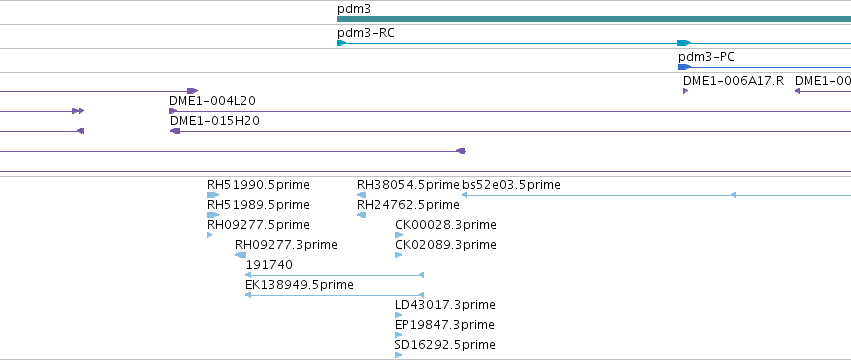Select the RH38054.5prime EST glyph
The height and width of the screenshot is (360, 851).
361,195
